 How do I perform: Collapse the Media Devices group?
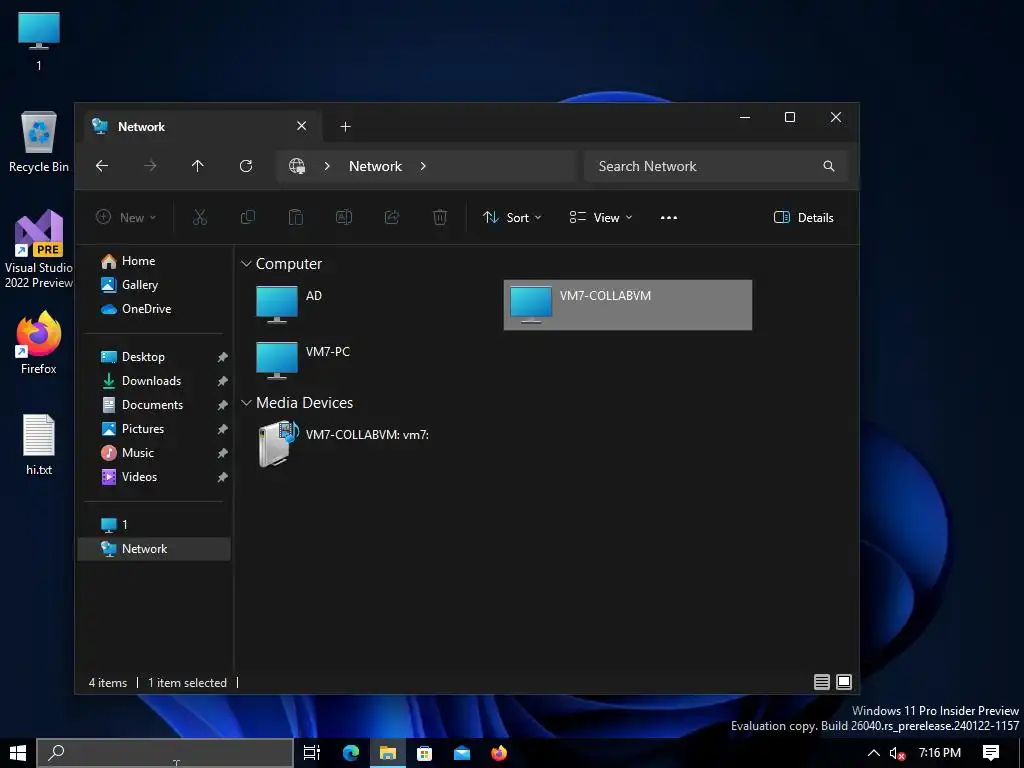coord(246,403)
